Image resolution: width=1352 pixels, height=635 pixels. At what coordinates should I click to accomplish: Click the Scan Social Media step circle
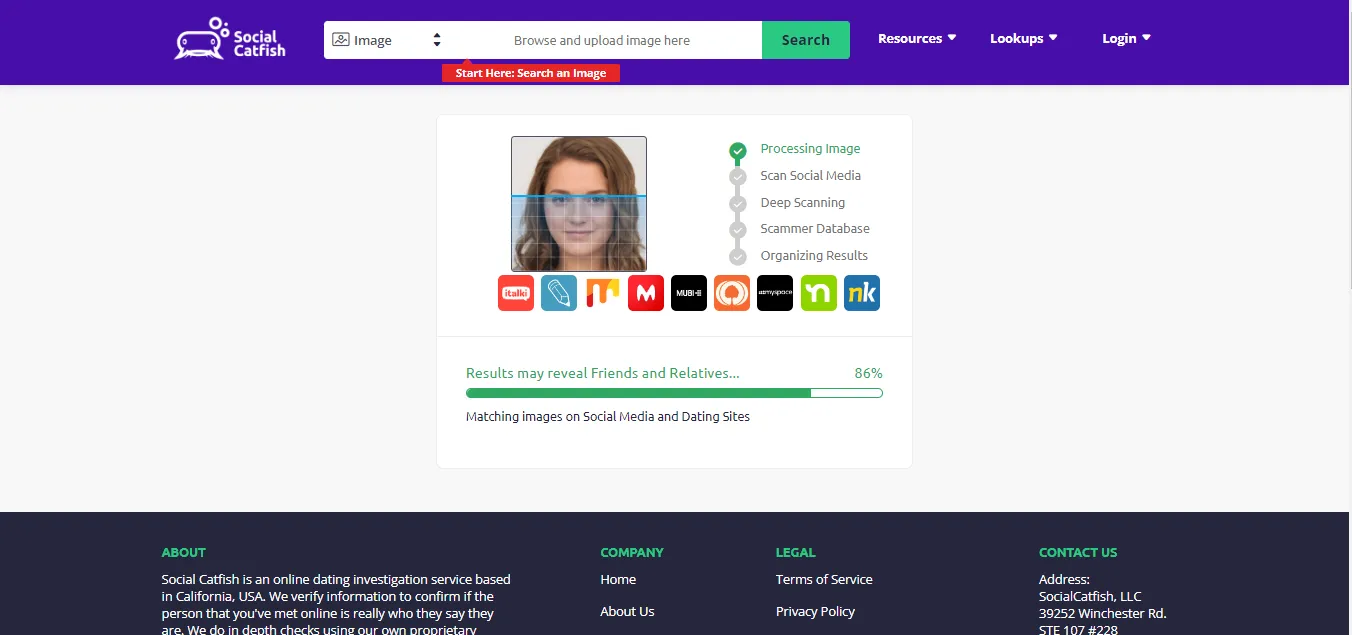[x=738, y=177]
